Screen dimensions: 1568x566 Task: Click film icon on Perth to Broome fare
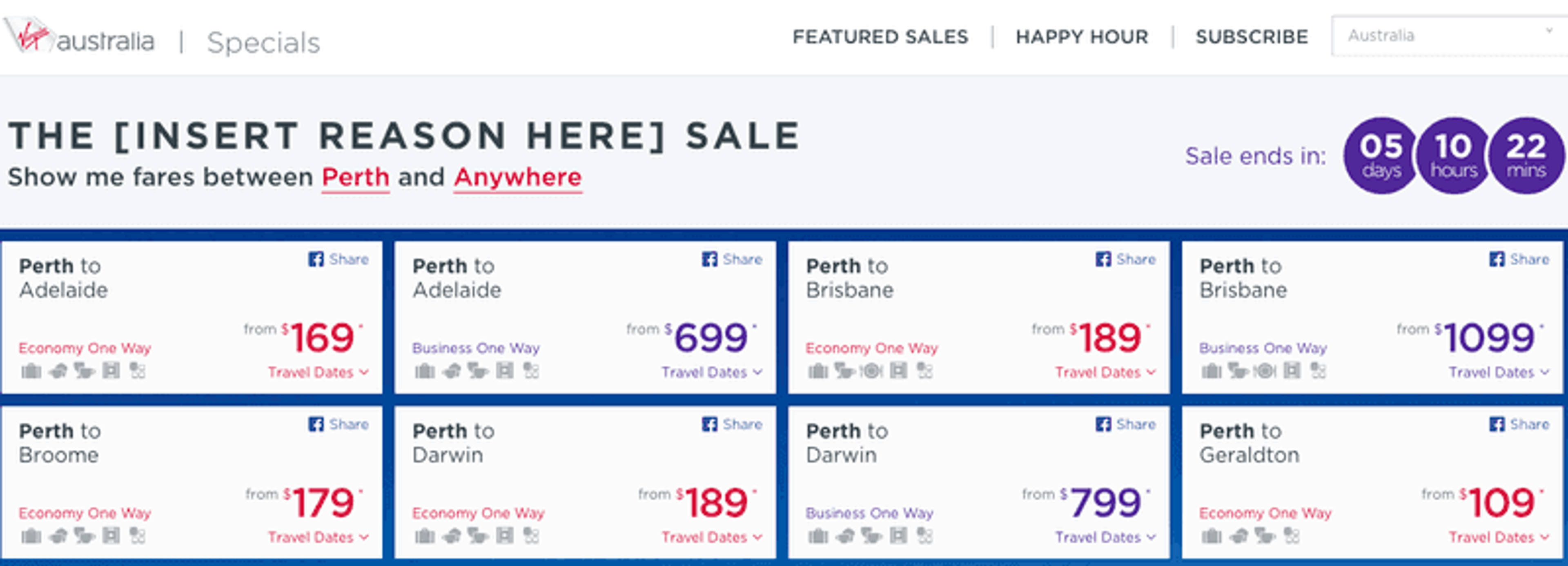click(x=111, y=535)
